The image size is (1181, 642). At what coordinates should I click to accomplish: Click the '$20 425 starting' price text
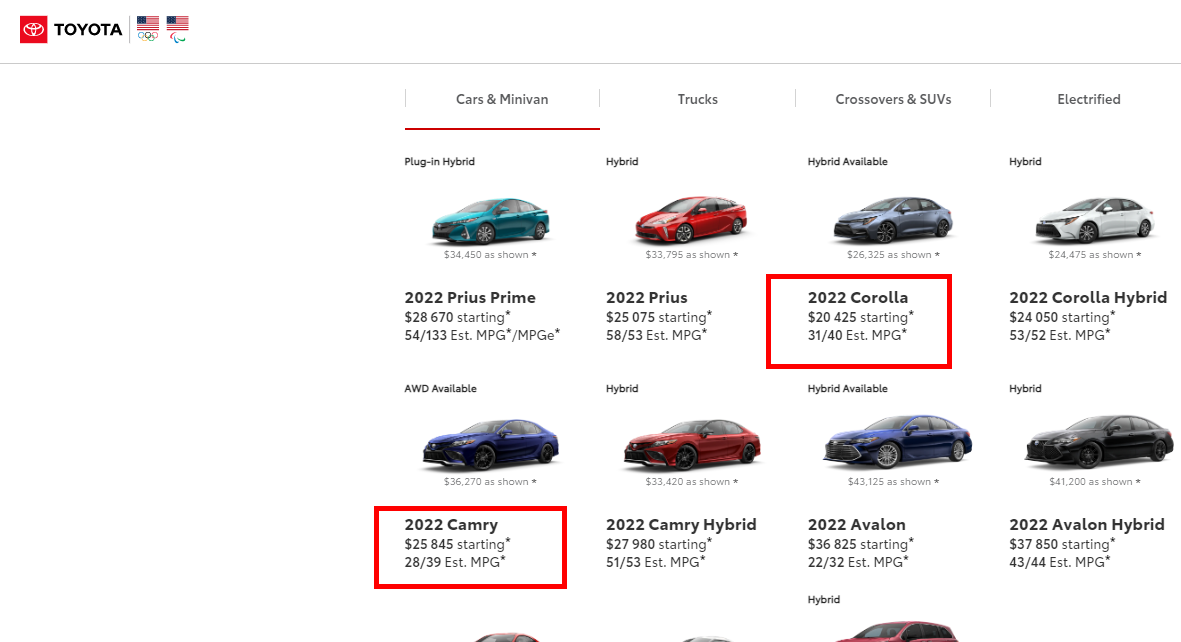860,317
